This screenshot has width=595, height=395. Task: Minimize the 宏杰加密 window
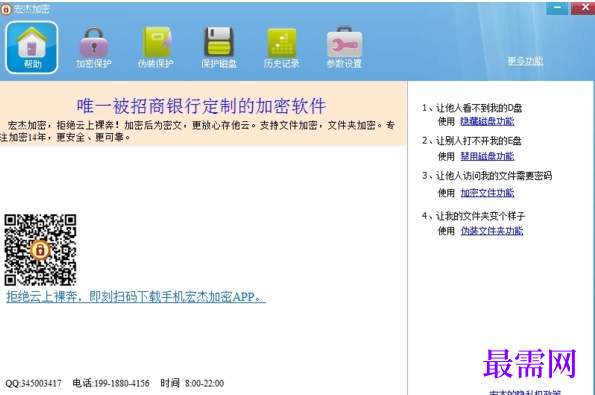(557, 8)
